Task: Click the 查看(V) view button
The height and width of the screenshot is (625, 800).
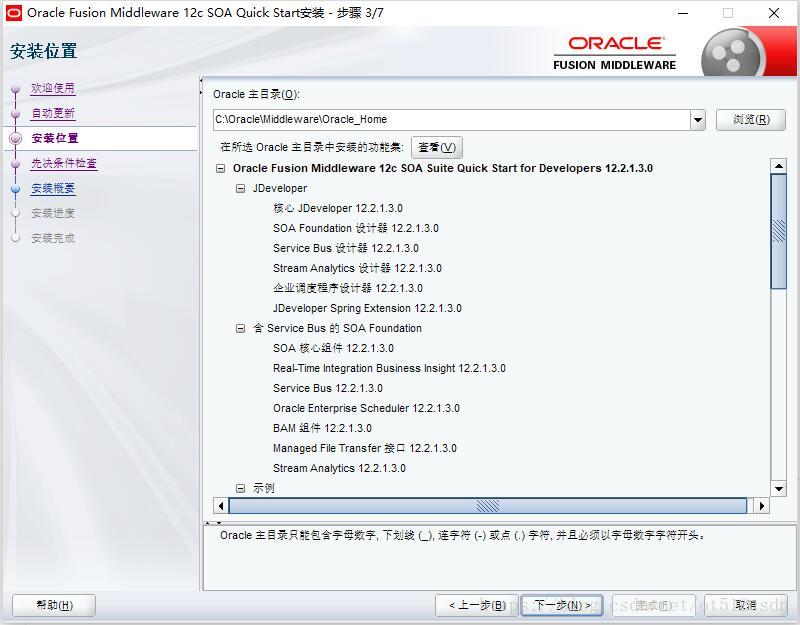Action: coord(437,147)
